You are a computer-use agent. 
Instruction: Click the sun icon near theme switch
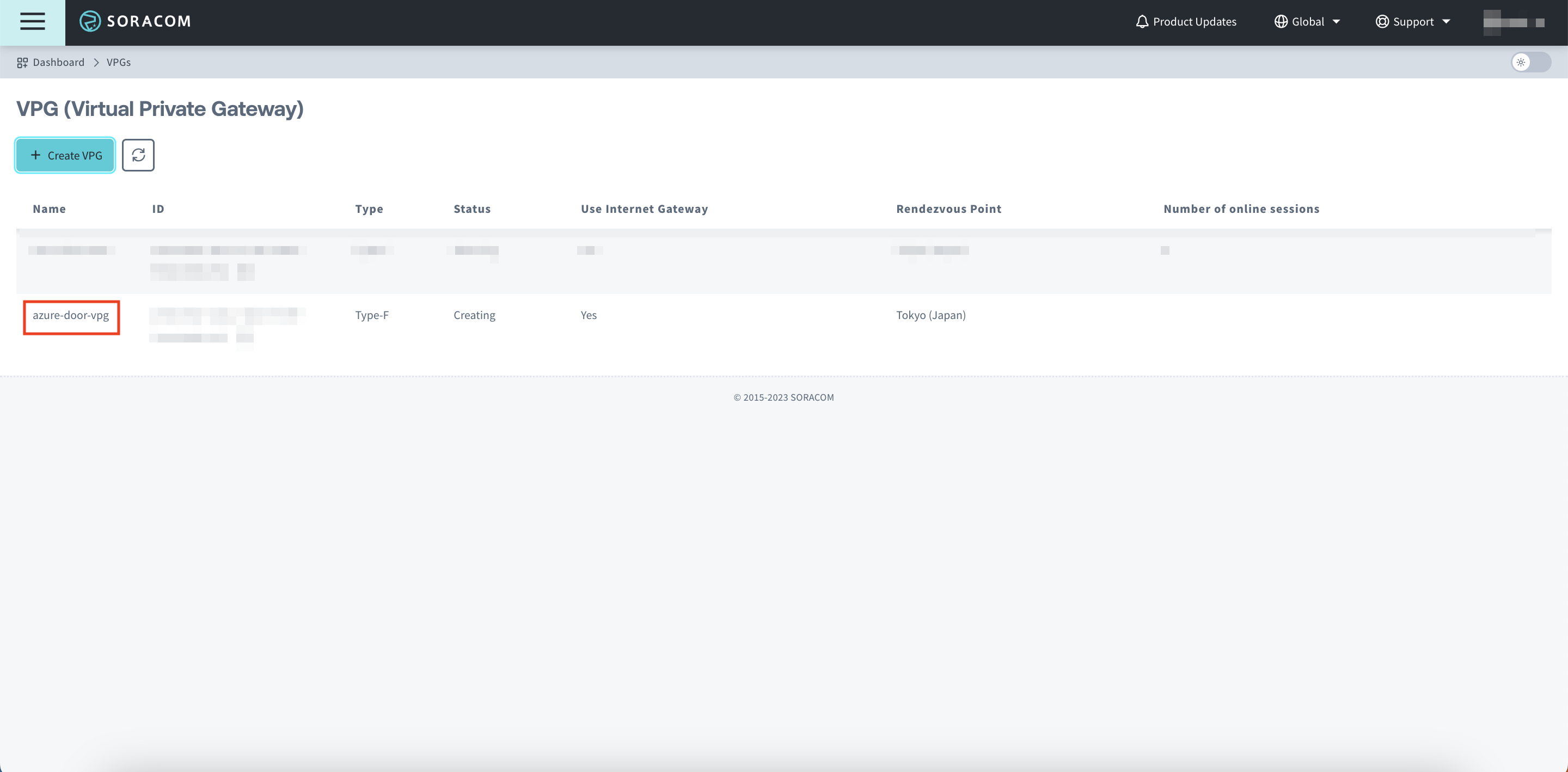point(1521,62)
